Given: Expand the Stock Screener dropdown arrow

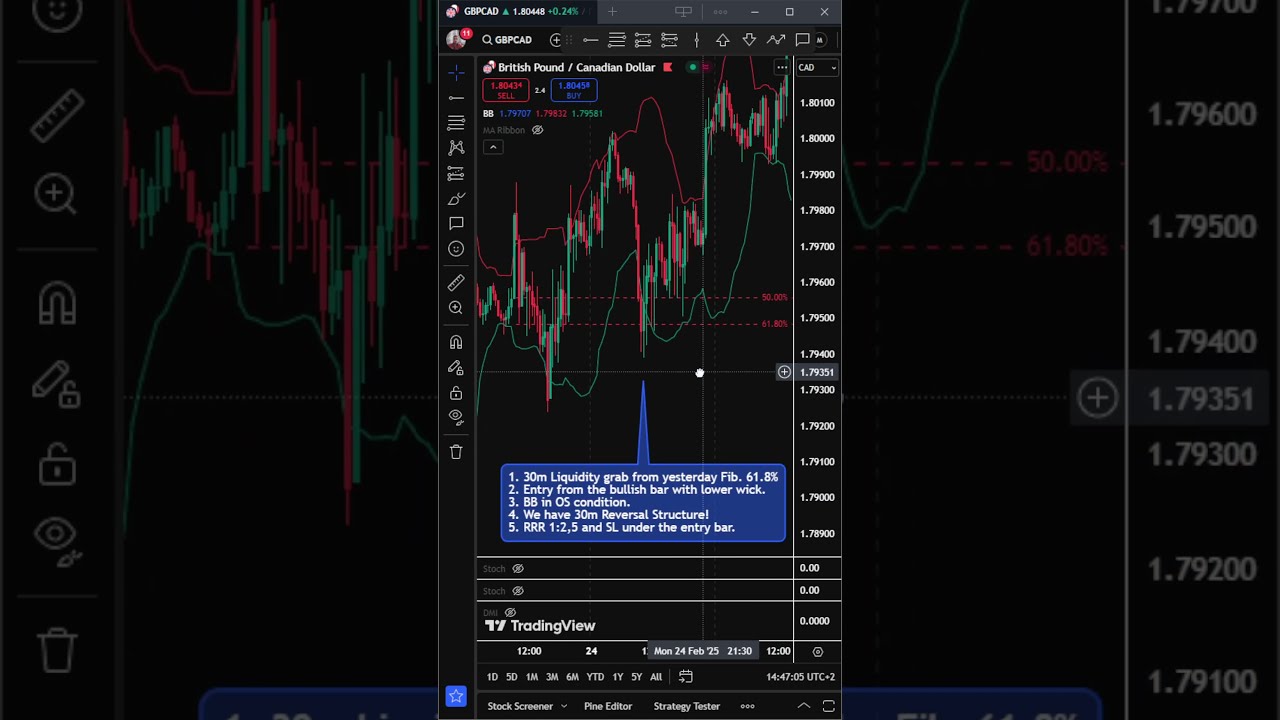Looking at the screenshot, I should click(x=564, y=706).
